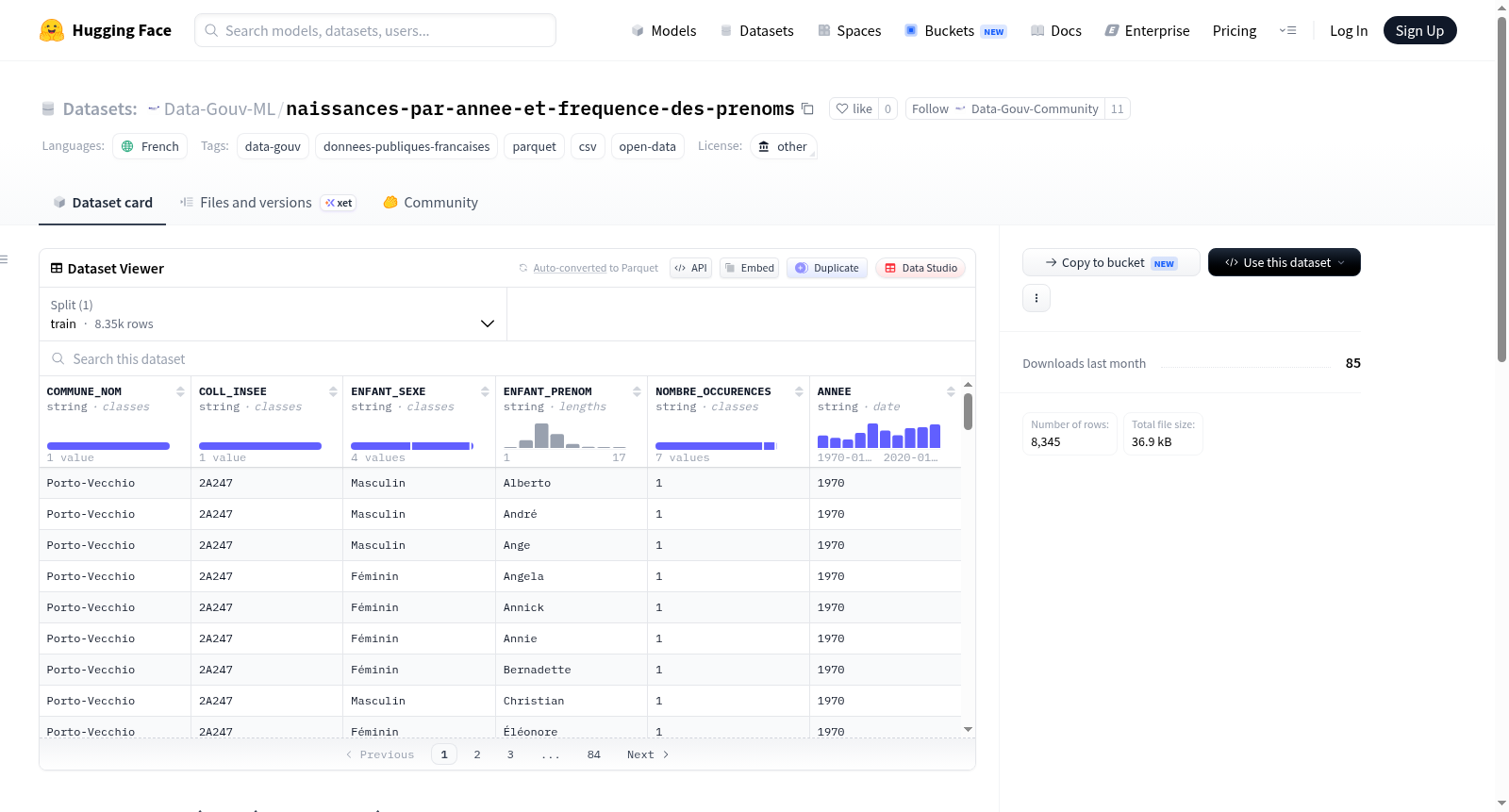Click Copy to bucket button

(x=1111, y=262)
